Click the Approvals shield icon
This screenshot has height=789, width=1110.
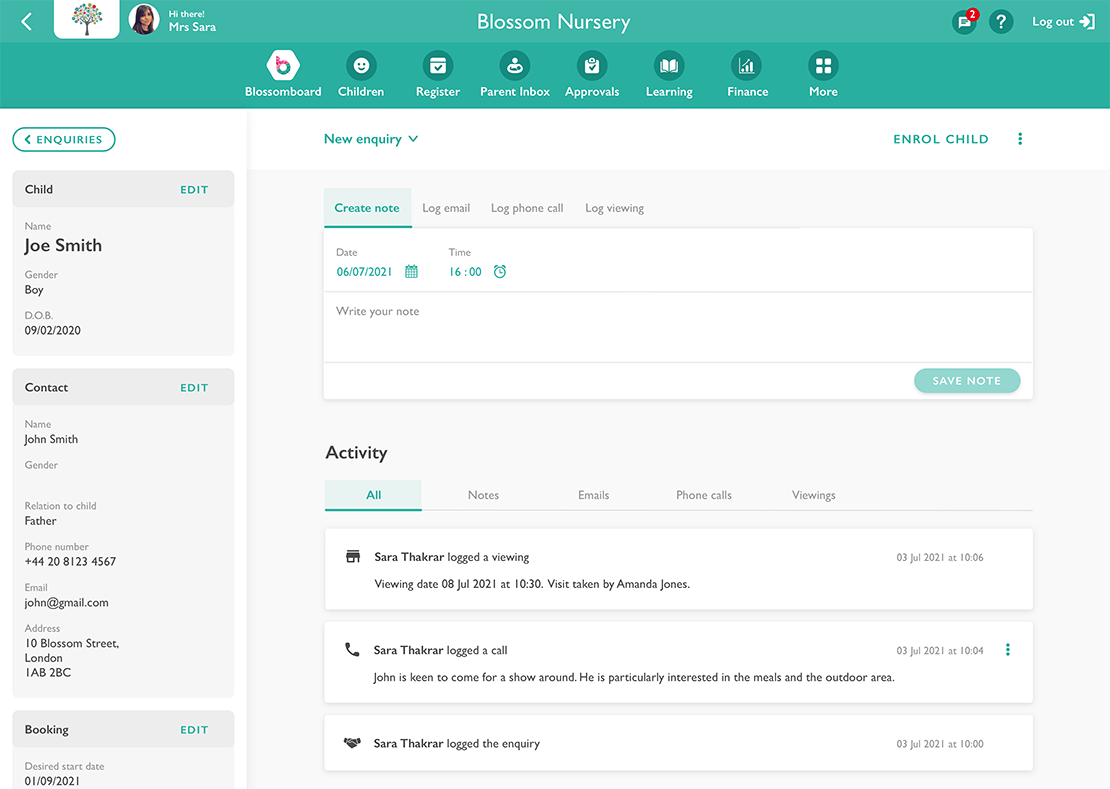click(x=591, y=64)
